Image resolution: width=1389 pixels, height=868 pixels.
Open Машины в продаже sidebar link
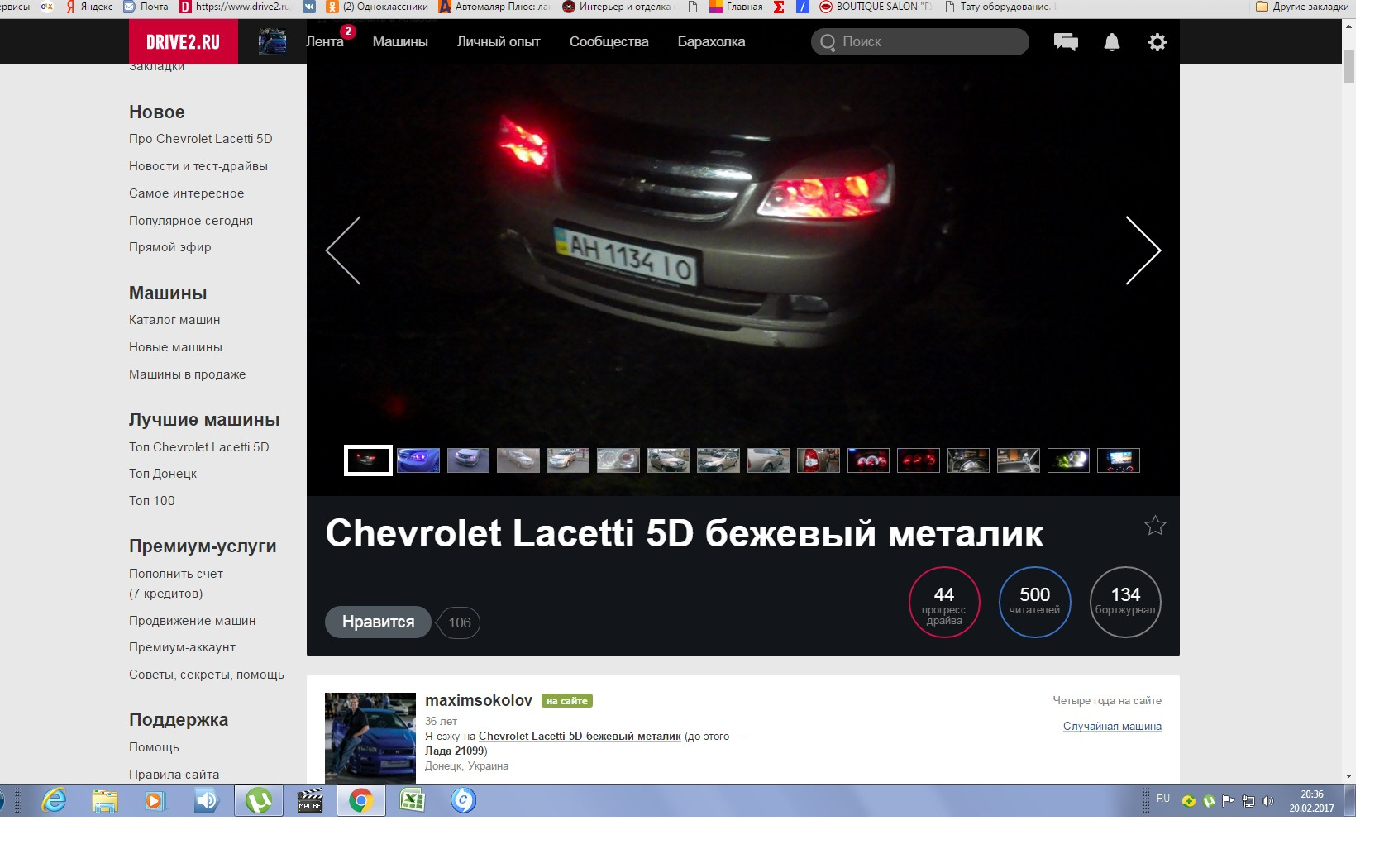point(188,374)
